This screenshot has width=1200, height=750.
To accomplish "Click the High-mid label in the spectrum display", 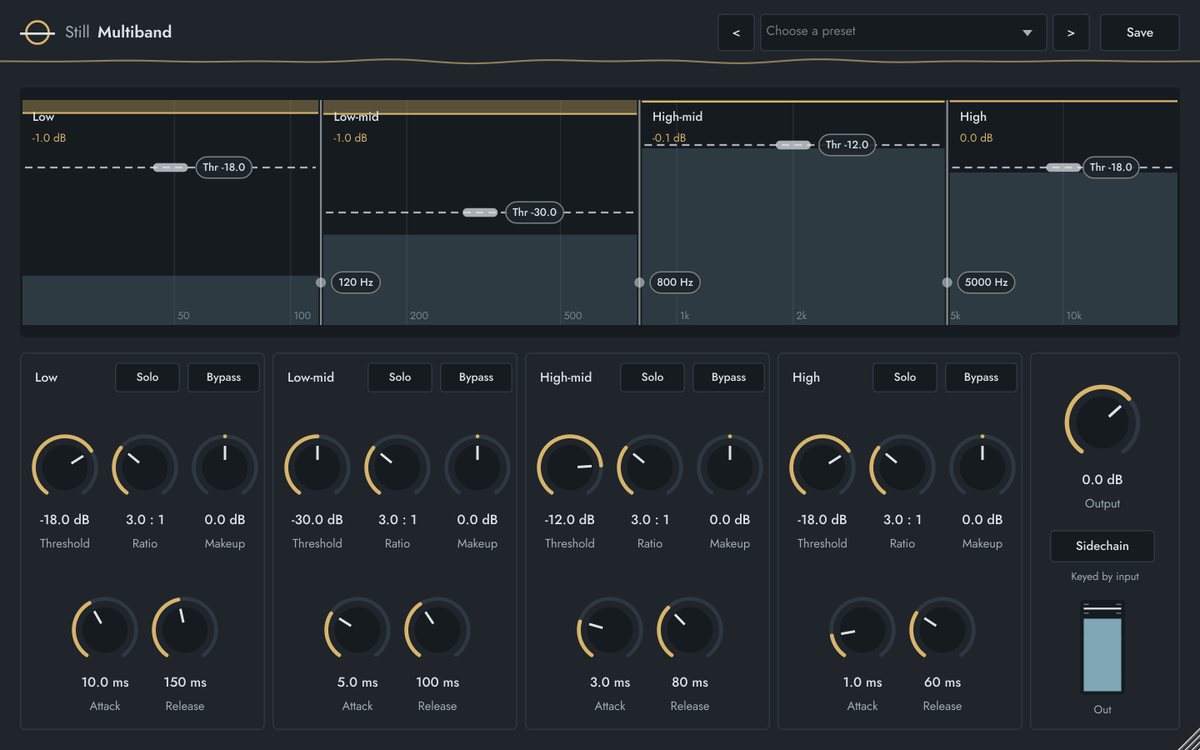I will point(677,117).
